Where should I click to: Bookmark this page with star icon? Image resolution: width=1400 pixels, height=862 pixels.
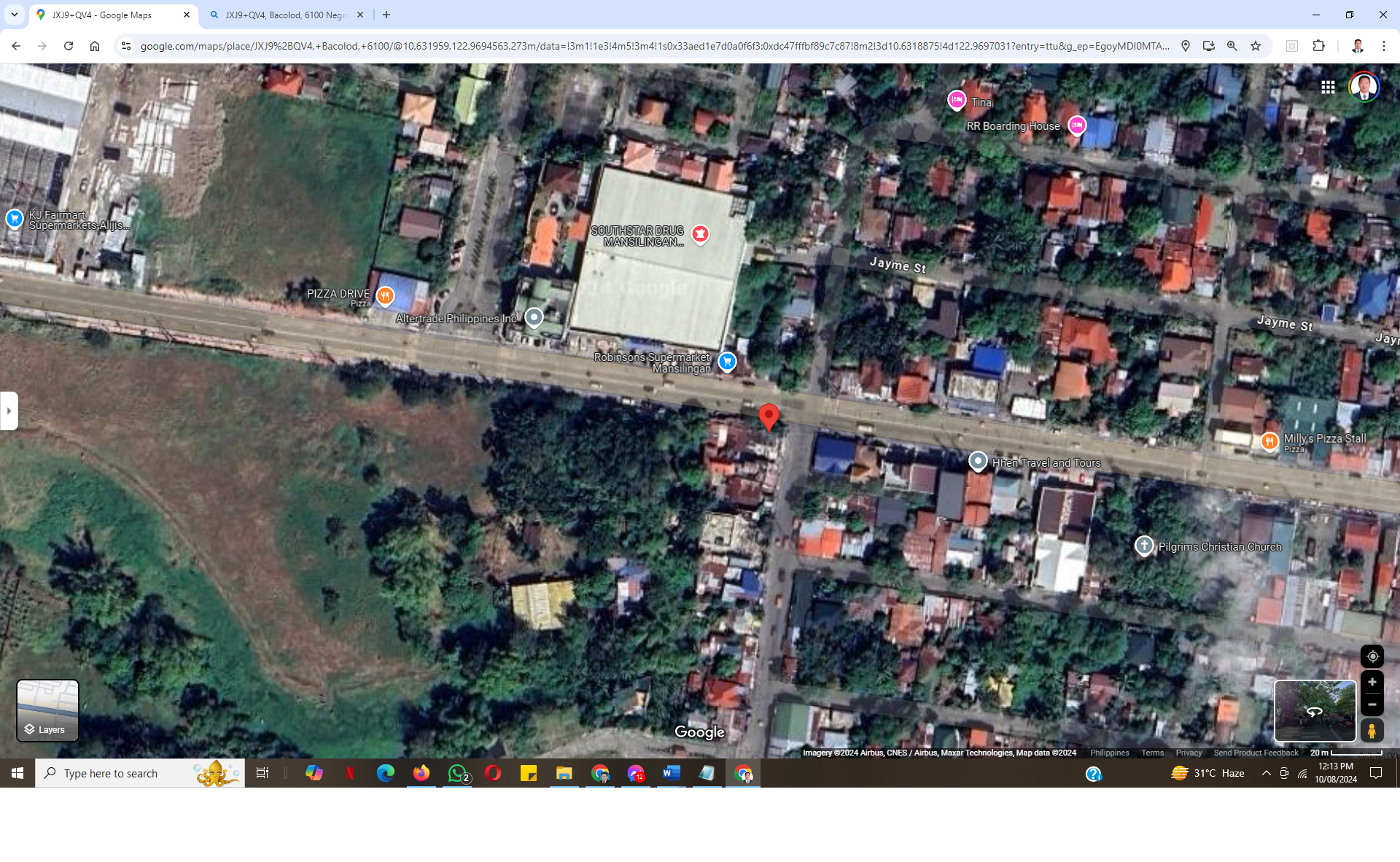(x=1256, y=46)
